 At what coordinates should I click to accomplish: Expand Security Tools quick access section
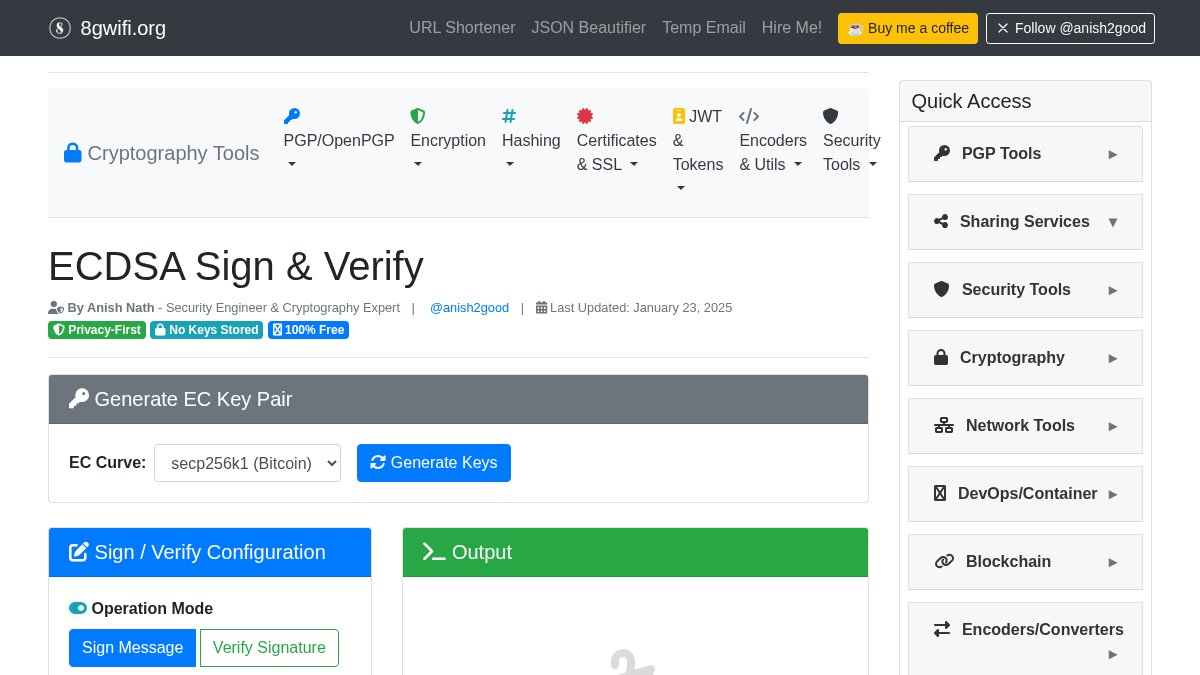1025,290
